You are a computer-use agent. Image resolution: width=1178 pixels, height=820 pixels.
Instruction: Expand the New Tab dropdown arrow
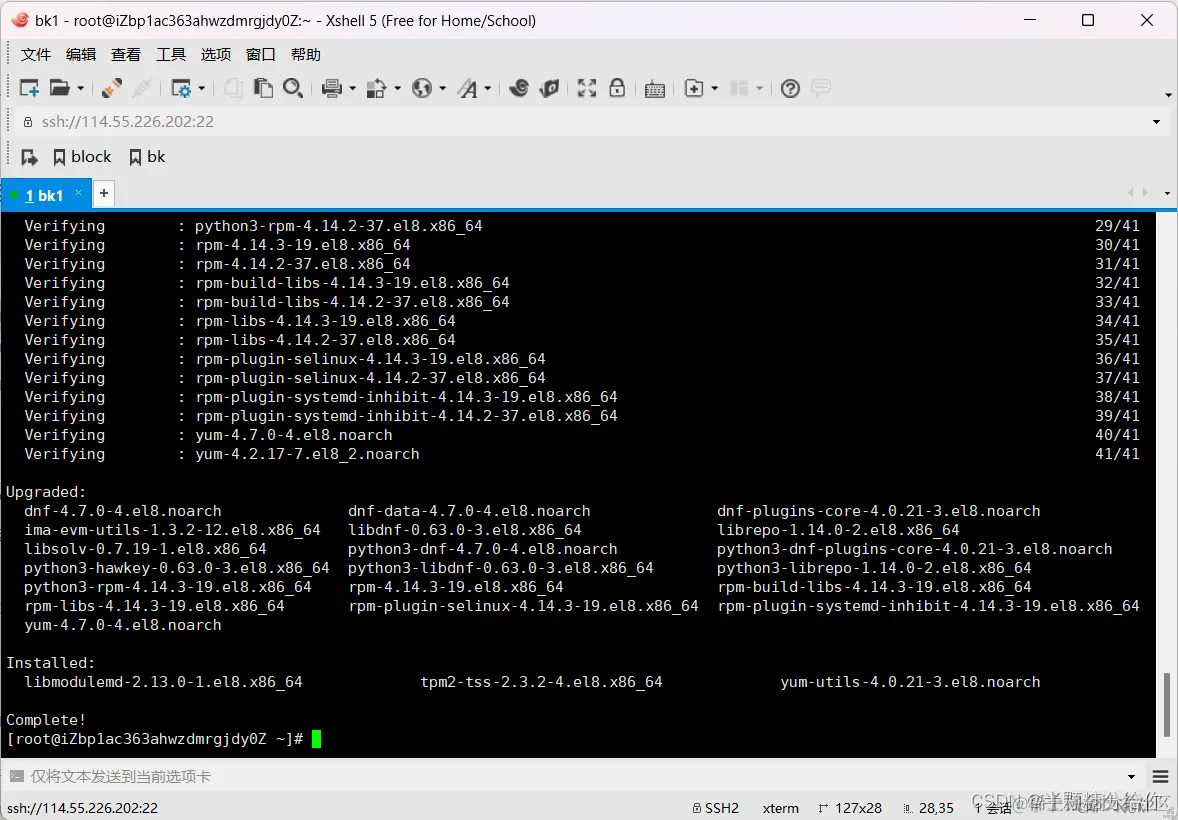point(714,89)
